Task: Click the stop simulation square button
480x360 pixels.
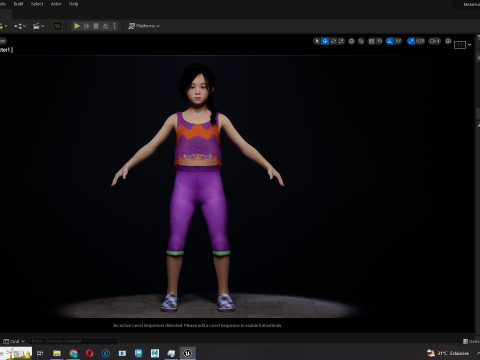Action: (96, 26)
